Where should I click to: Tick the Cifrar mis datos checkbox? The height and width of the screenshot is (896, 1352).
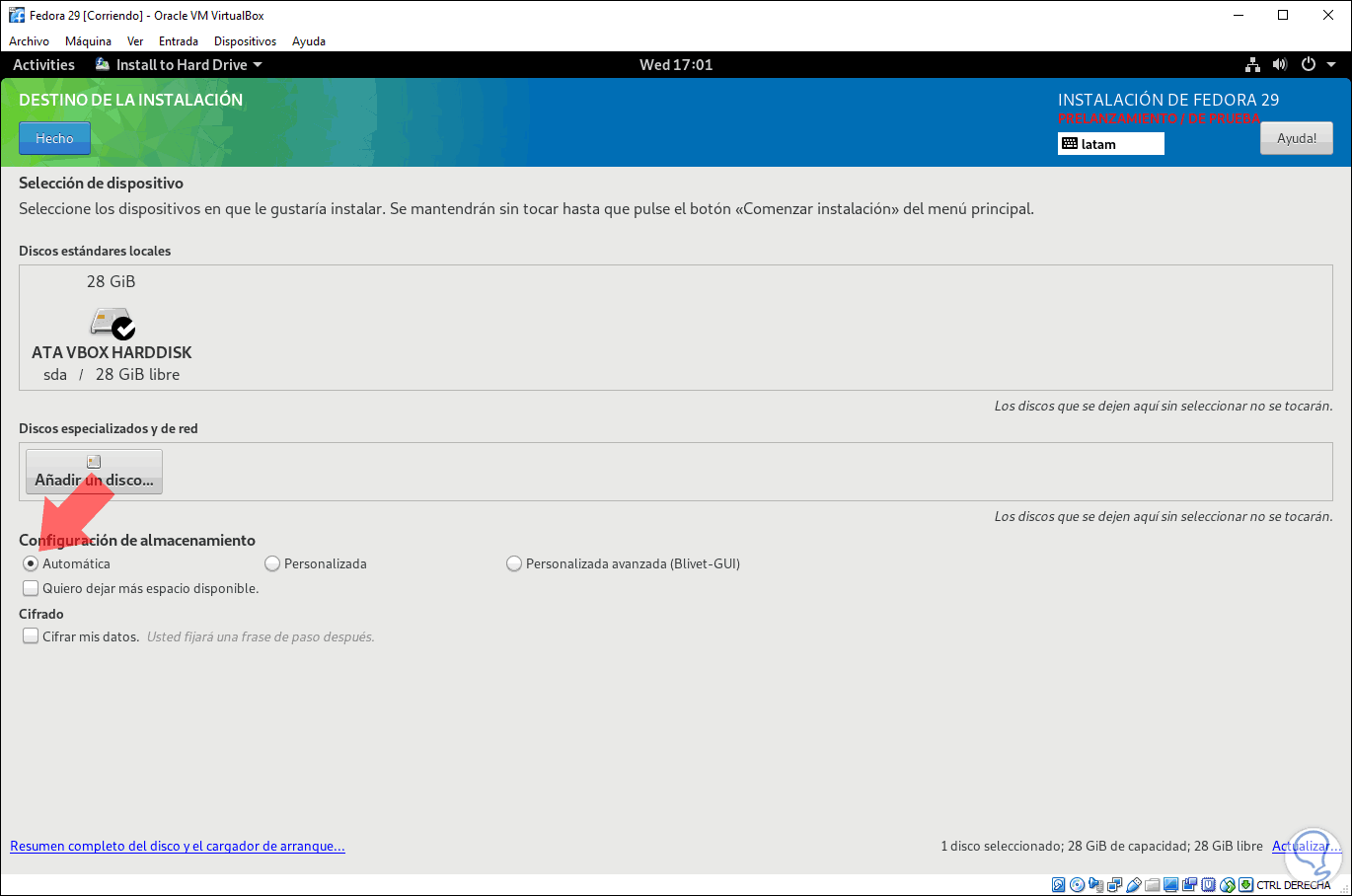pos(31,636)
